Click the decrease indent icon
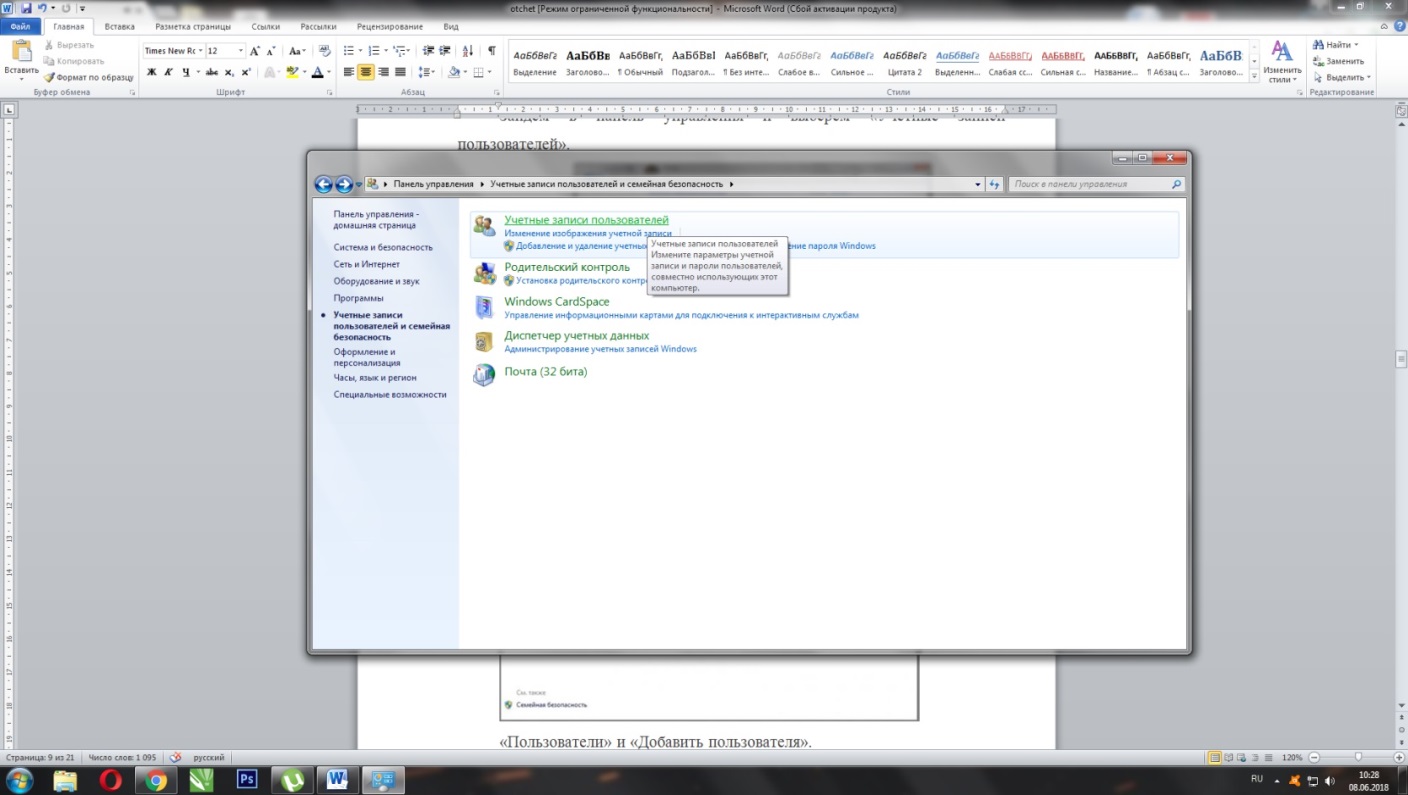This screenshot has width=1408, height=795. pos(429,50)
